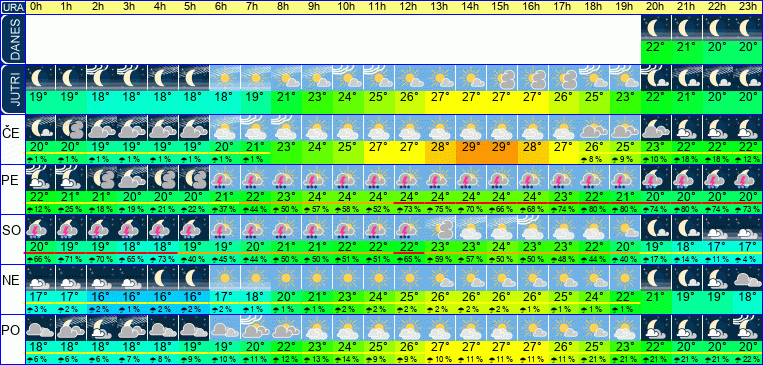Click SO 13h sun behind cloud icon
The height and width of the screenshot is (365, 763).
click(x=440, y=228)
